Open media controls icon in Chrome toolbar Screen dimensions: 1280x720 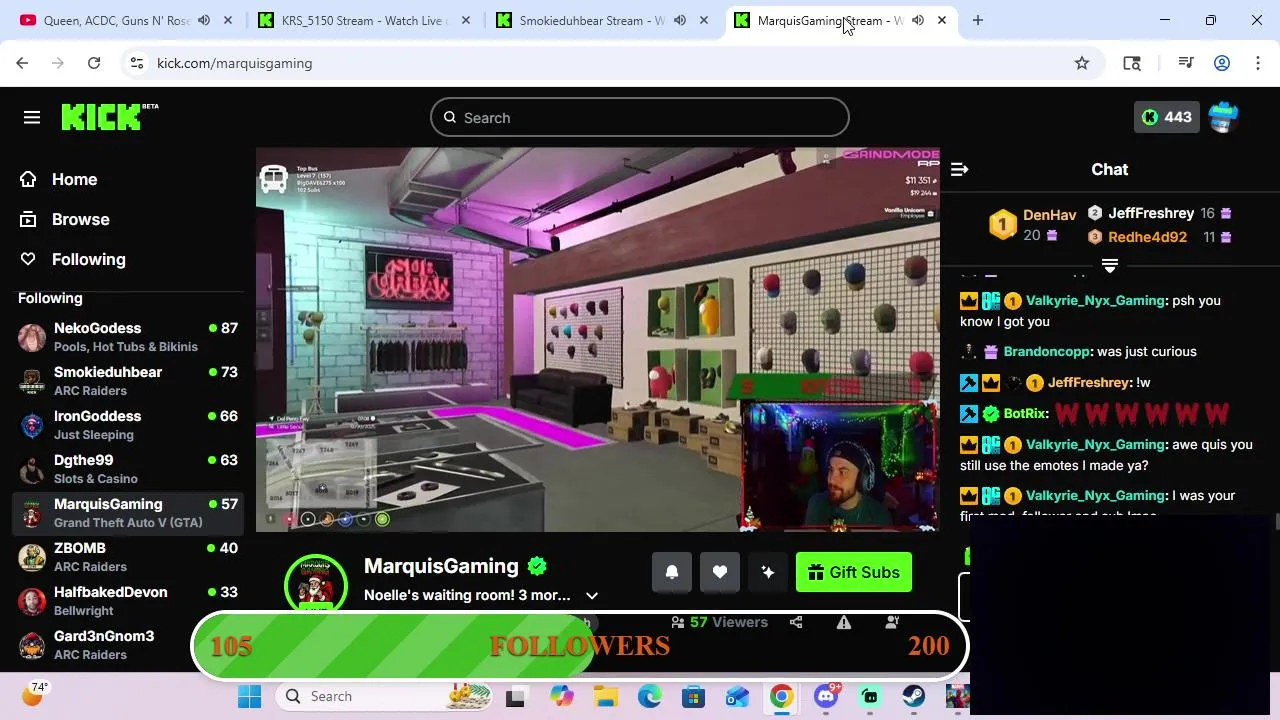pyautogui.click(x=1186, y=63)
